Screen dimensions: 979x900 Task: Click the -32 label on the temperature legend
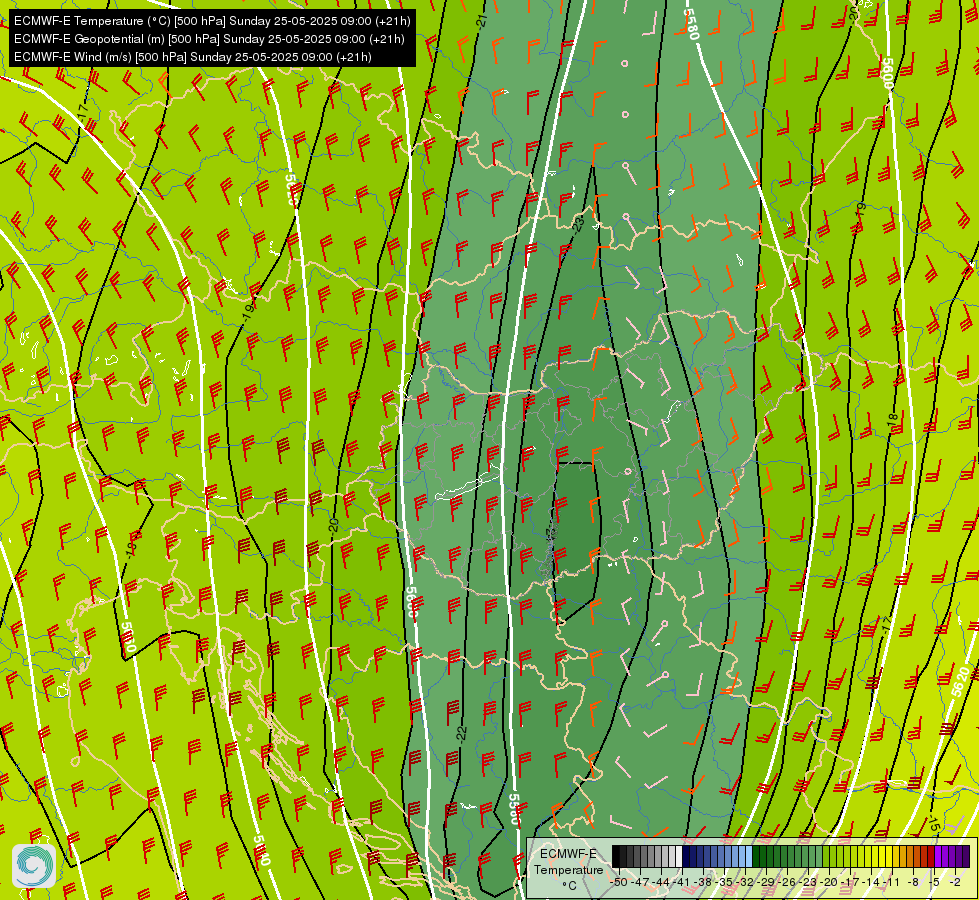[745, 882]
